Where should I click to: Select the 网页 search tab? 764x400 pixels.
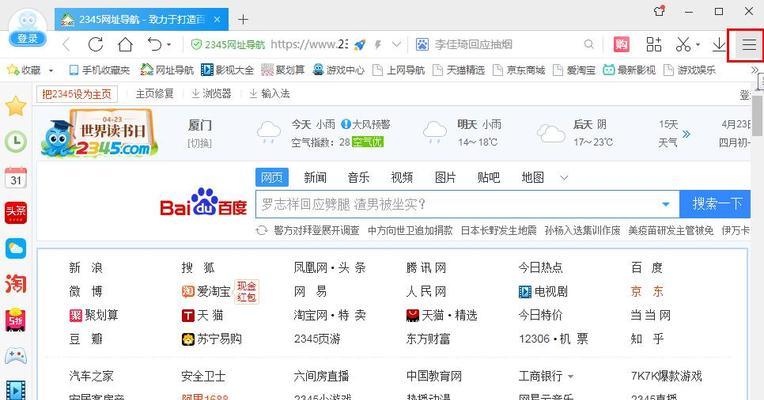point(272,177)
